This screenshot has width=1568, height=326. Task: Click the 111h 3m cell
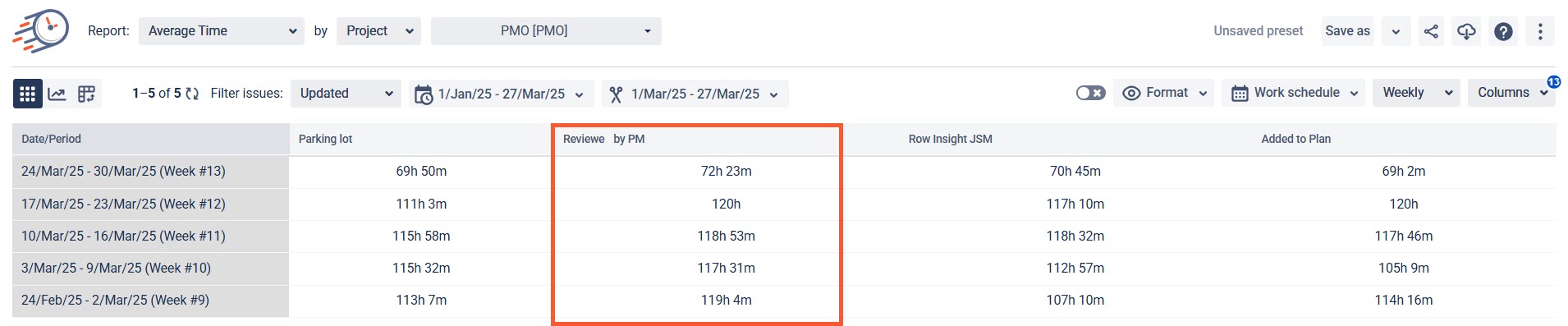point(421,204)
